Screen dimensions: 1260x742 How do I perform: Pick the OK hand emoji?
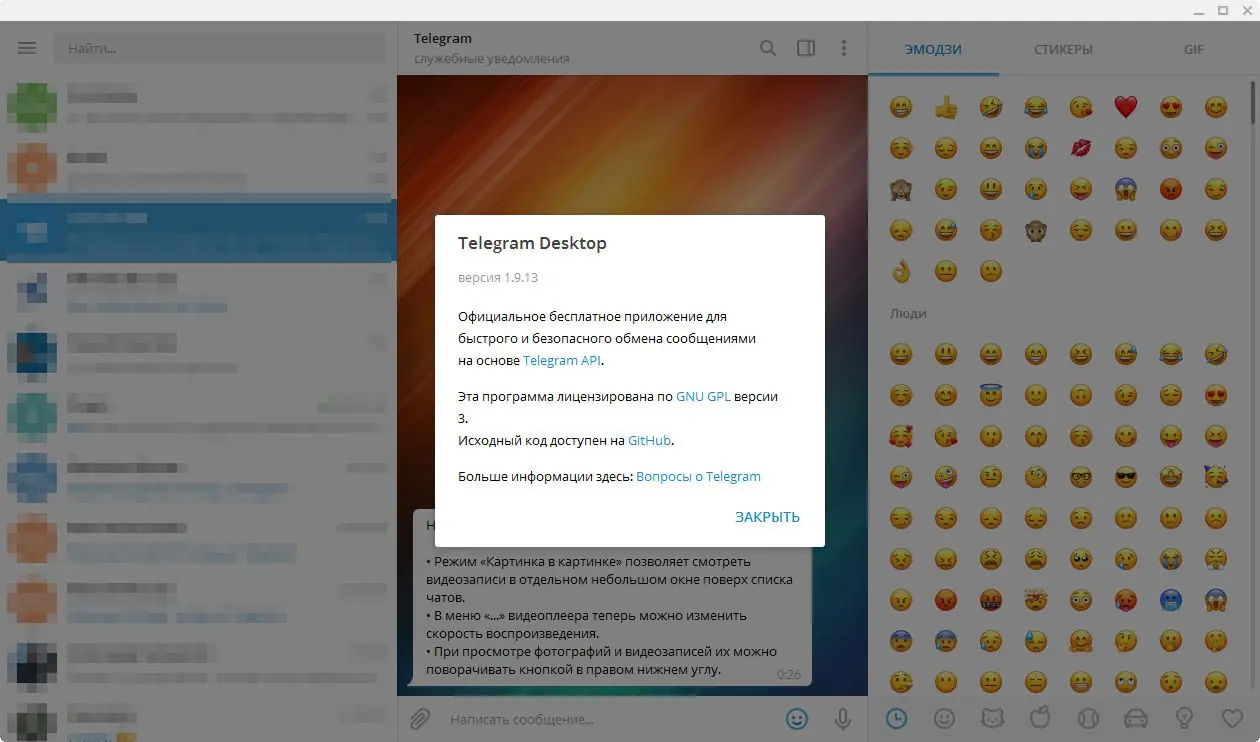[901, 271]
